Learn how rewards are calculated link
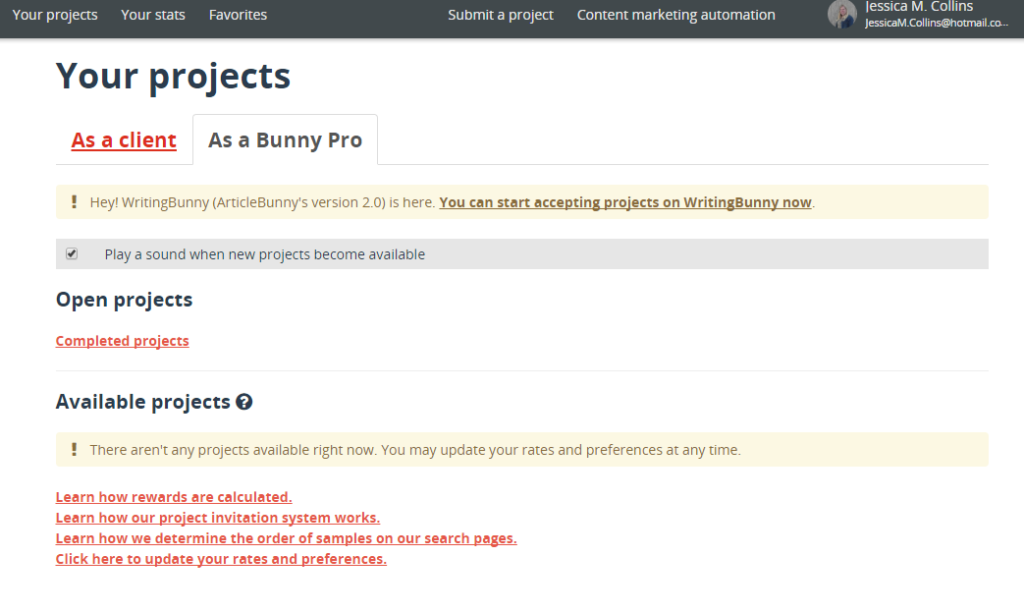1024x612 pixels. point(174,497)
